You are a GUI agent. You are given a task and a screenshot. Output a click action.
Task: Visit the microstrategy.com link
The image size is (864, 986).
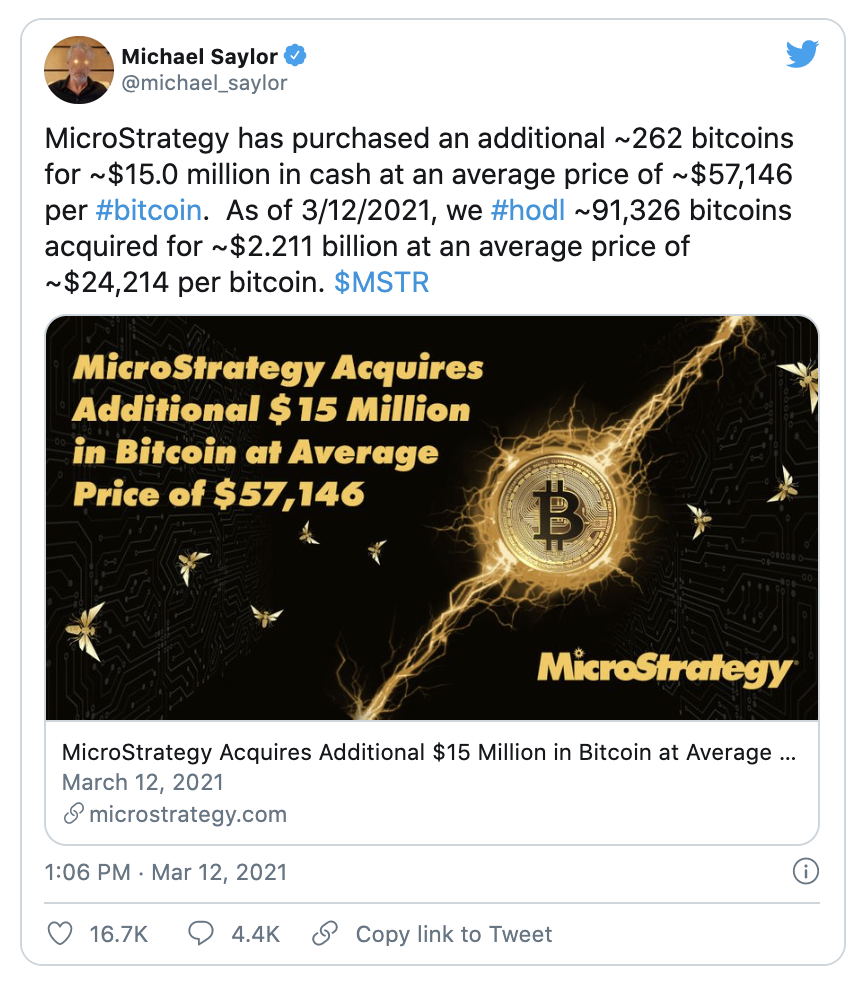click(188, 814)
